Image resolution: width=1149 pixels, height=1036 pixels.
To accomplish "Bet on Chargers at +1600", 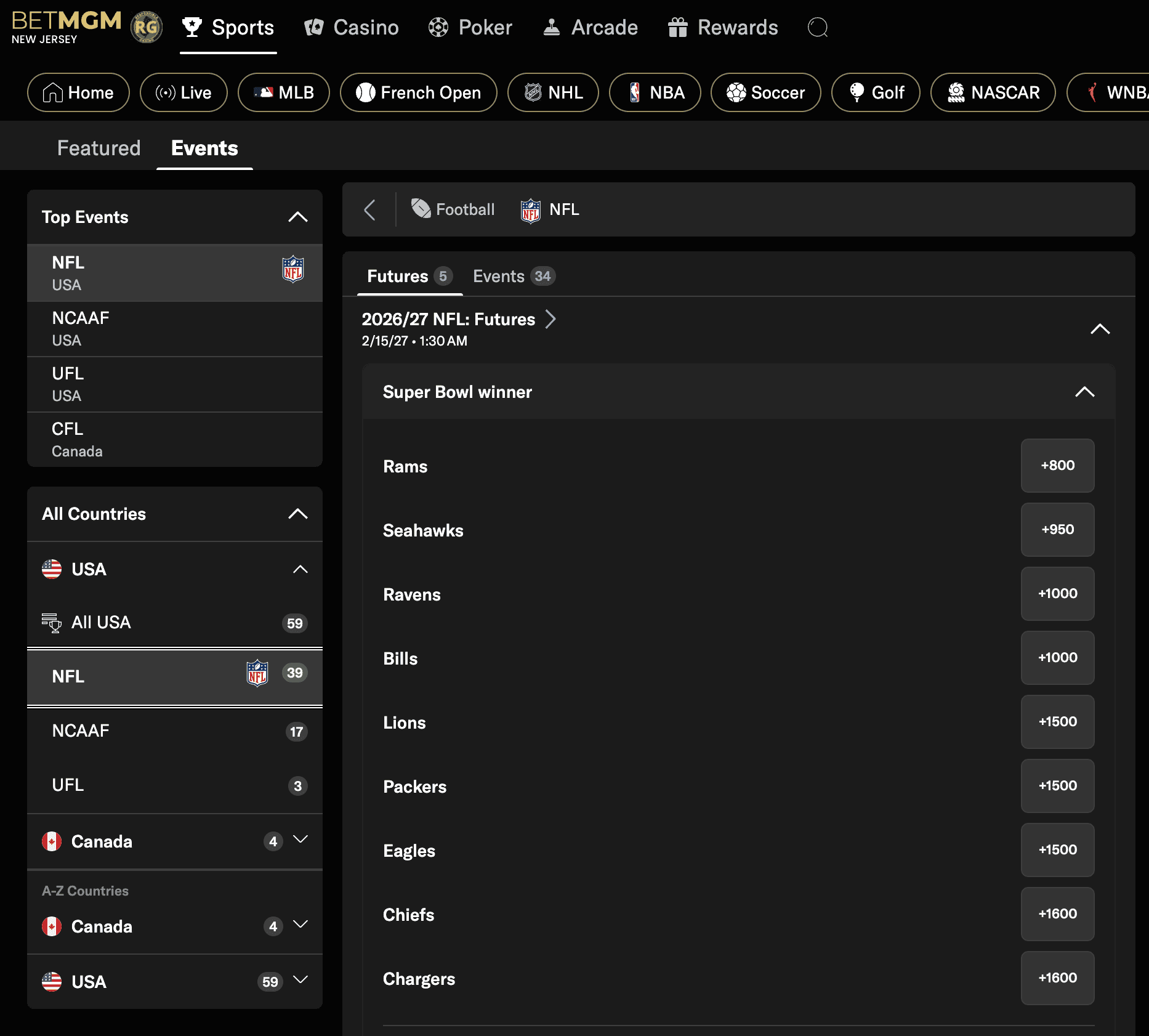I will (x=1058, y=978).
